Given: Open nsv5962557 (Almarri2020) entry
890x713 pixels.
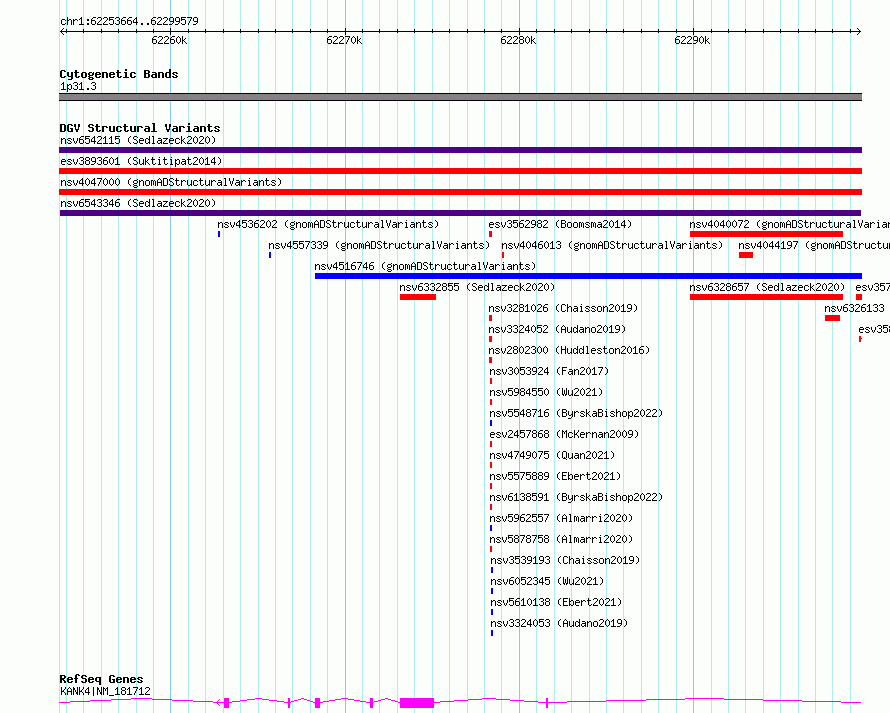Looking at the screenshot, I should click(561, 518).
